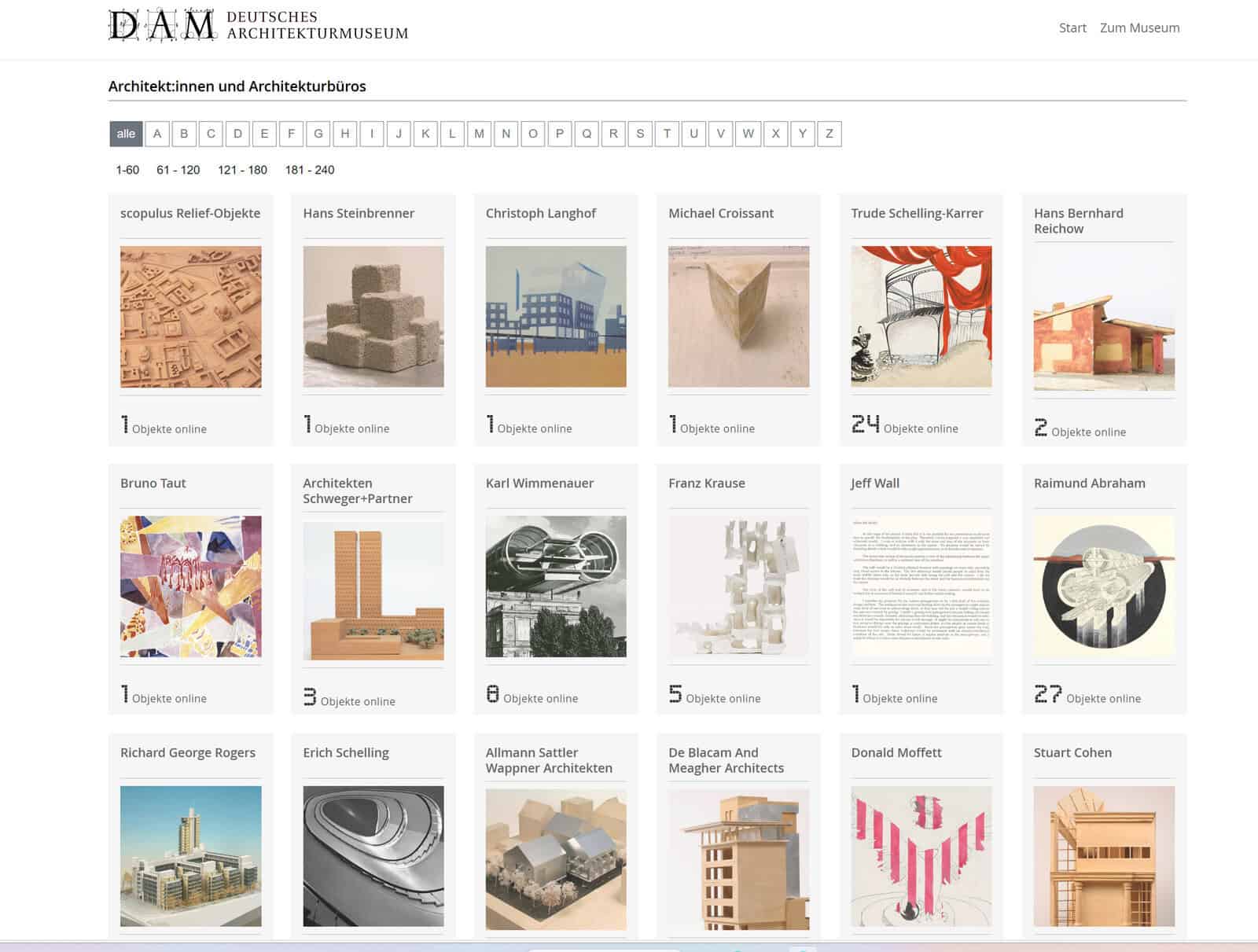The width and height of the screenshot is (1258, 952).
Task: Open Franz Krause's white sculpture thumbnail
Action: point(738,586)
